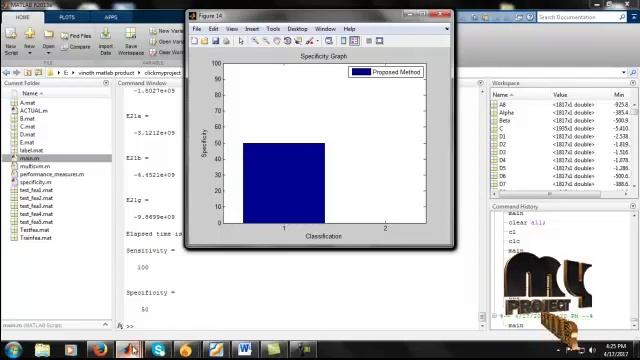Click Clear Workspace button
The width and height of the screenshot is (640, 360).
point(166,52)
